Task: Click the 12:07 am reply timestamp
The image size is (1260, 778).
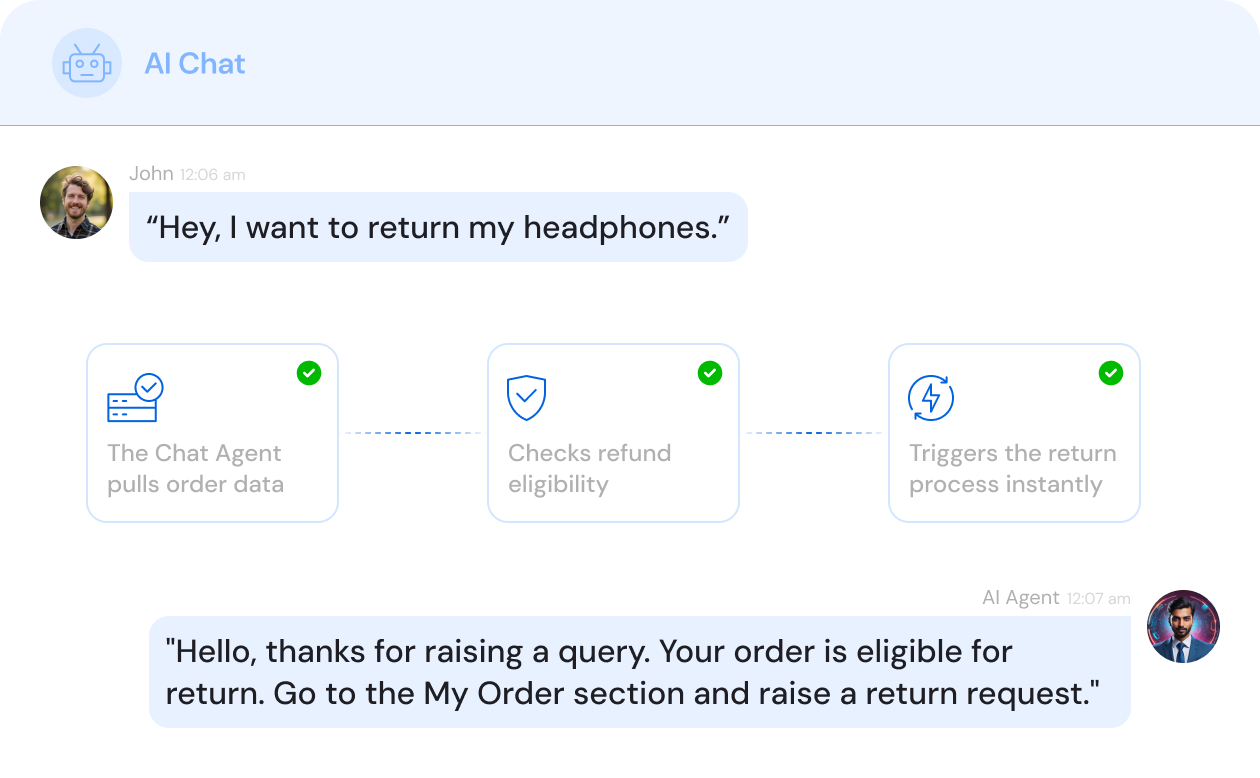Action: click(x=1098, y=599)
